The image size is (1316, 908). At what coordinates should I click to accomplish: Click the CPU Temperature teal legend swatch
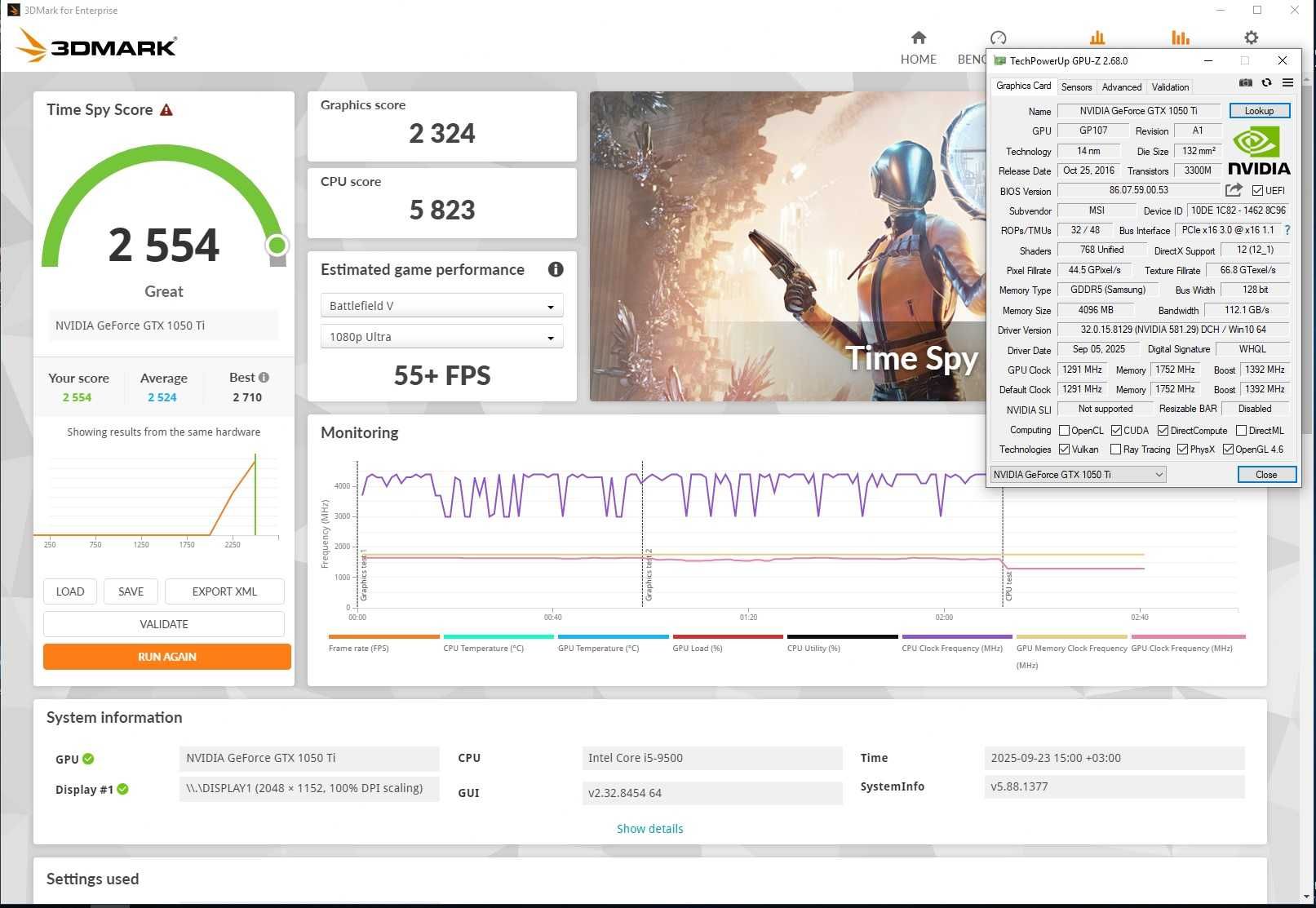click(498, 636)
